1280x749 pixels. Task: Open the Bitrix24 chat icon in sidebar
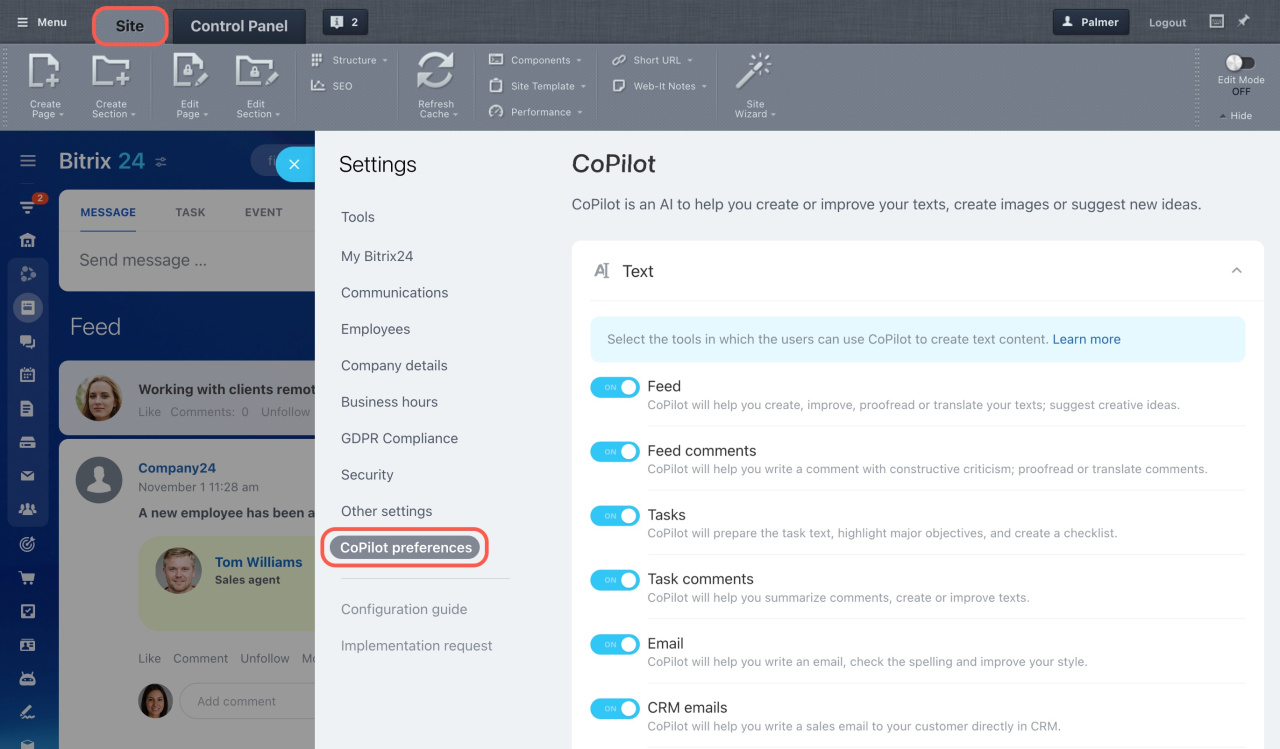point(27,340)
